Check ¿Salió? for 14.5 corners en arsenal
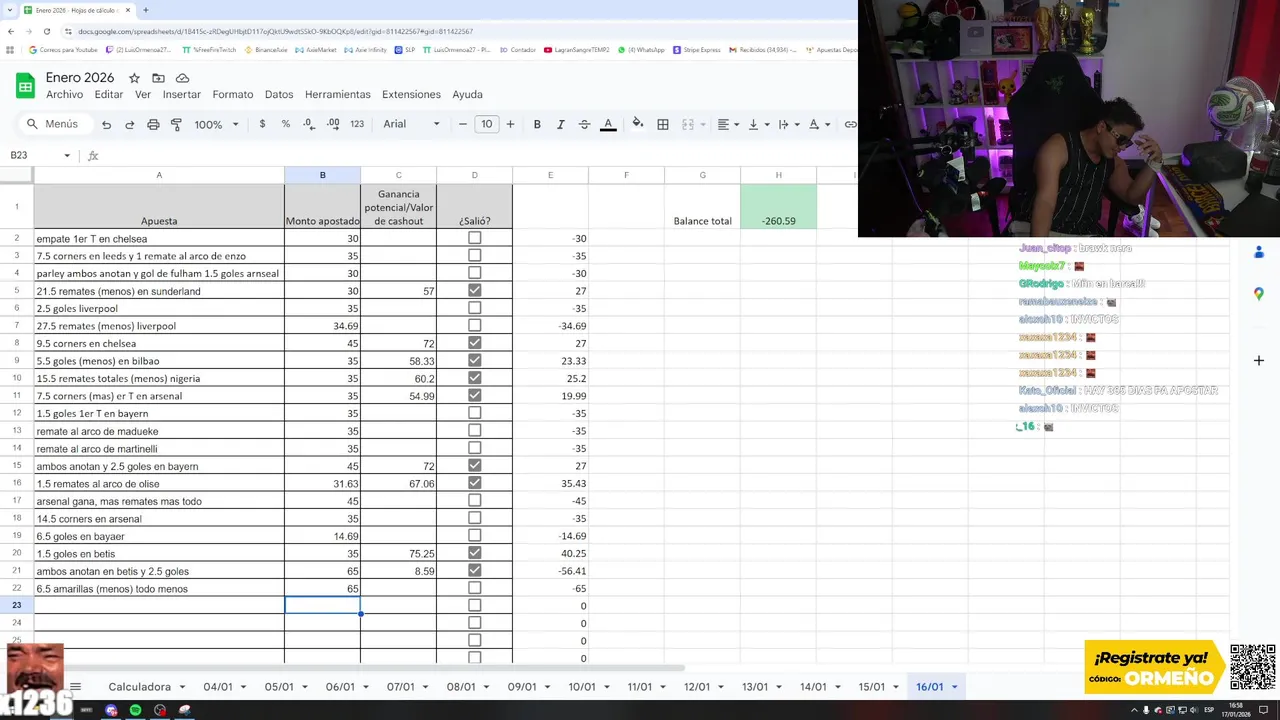Viewport: 1280px width, 720px height. 475,518
